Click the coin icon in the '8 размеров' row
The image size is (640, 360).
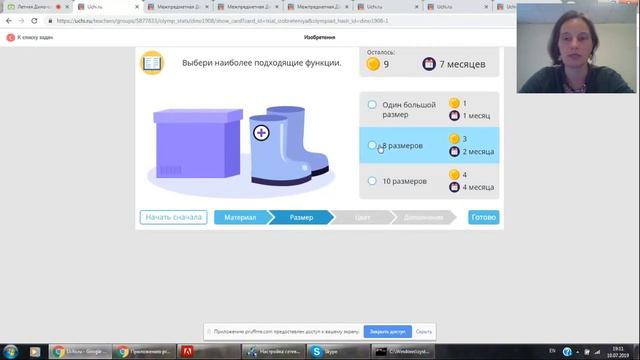click(x=454, y=139)
